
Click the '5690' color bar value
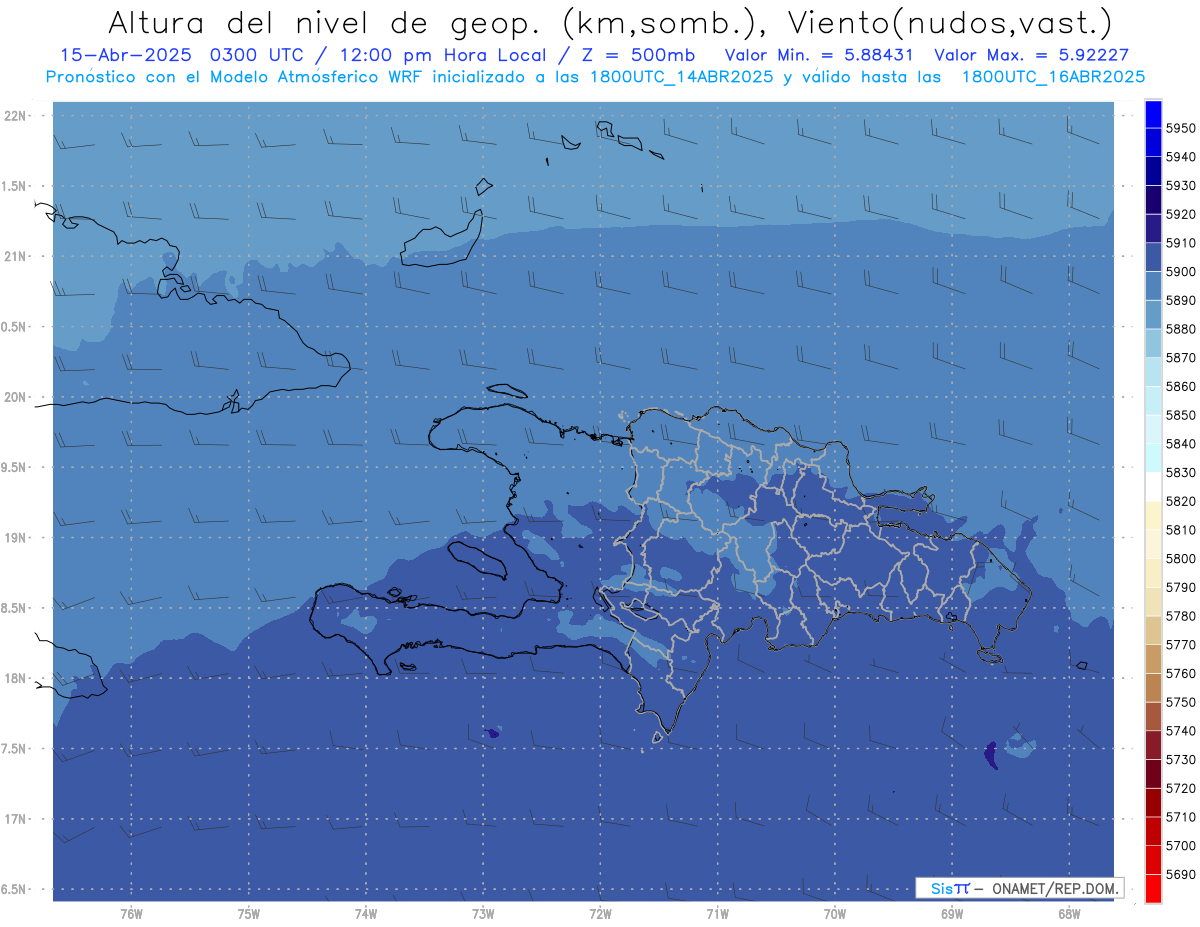[1181, 874]
